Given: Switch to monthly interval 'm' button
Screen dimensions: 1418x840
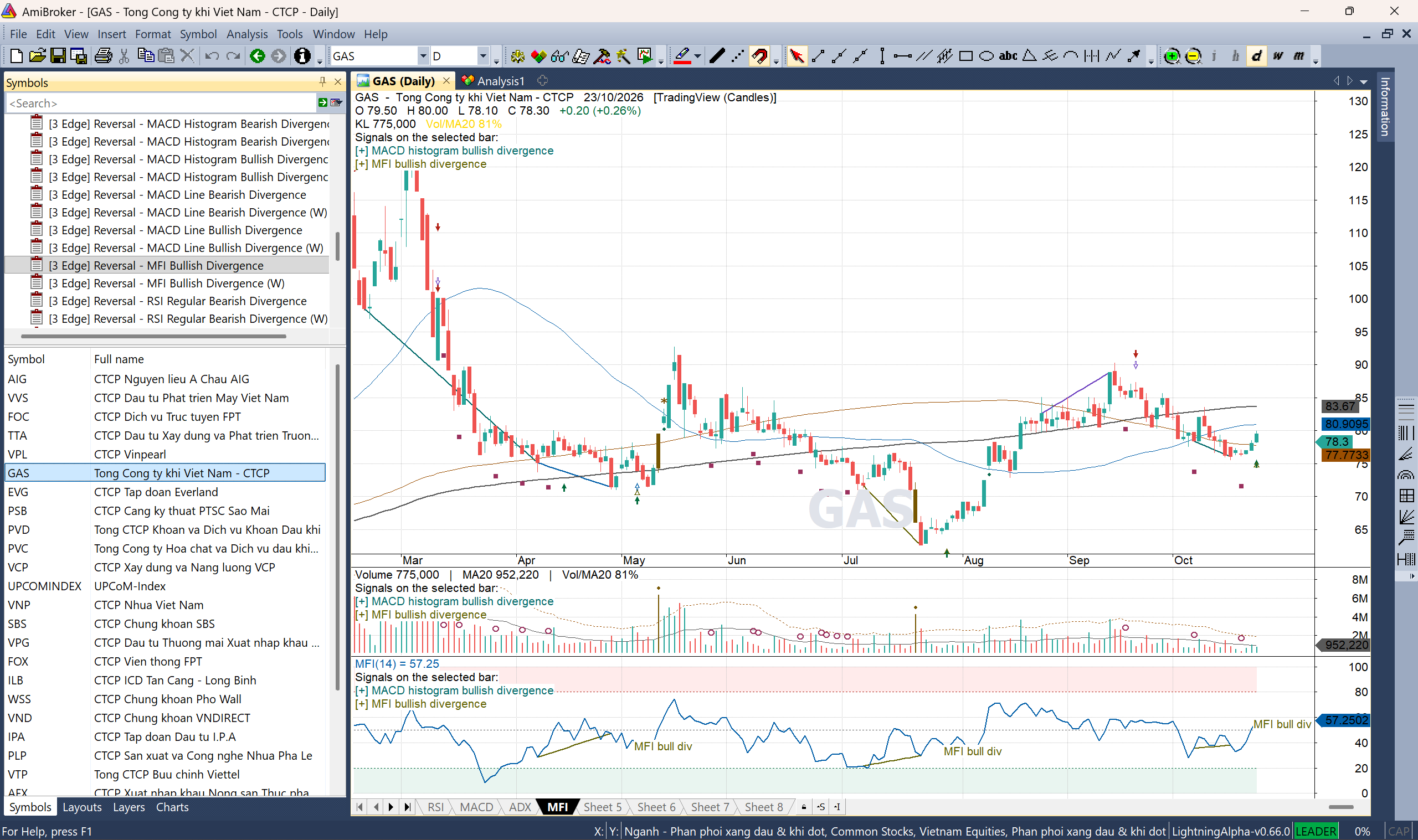Looking at the screenshot, I should pos(1298,56).
